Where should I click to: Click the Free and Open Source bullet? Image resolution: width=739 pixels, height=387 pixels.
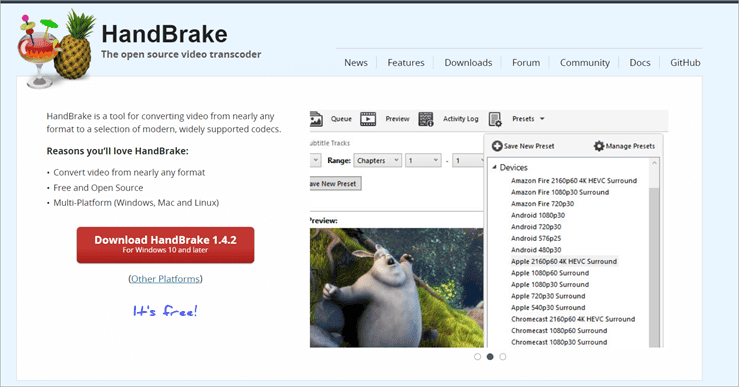pos(98,188)
